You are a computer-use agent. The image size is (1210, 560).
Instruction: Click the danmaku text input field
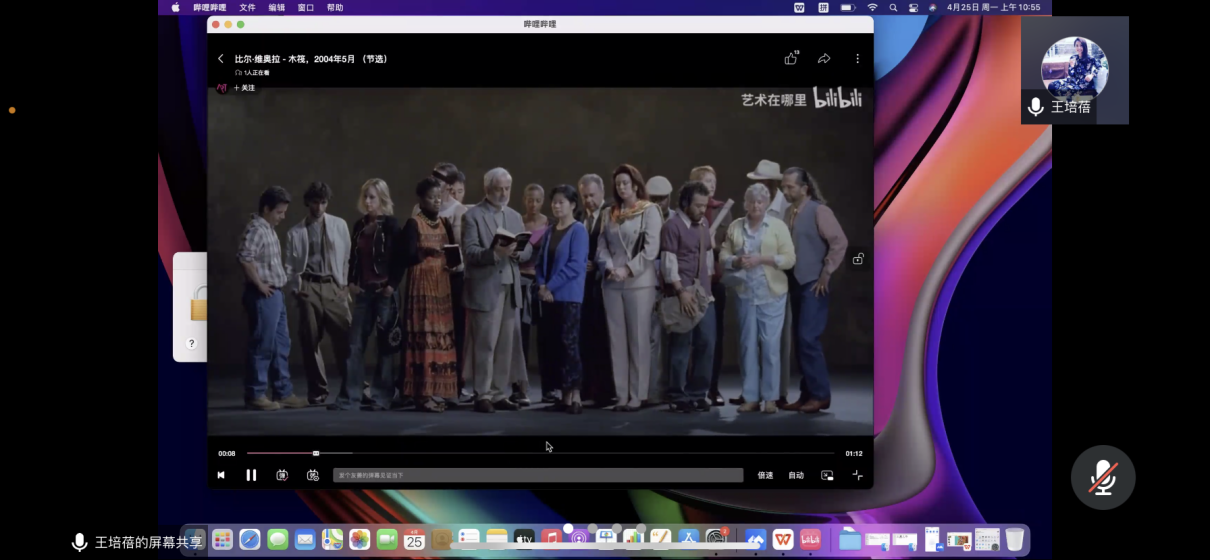(538, 475)
